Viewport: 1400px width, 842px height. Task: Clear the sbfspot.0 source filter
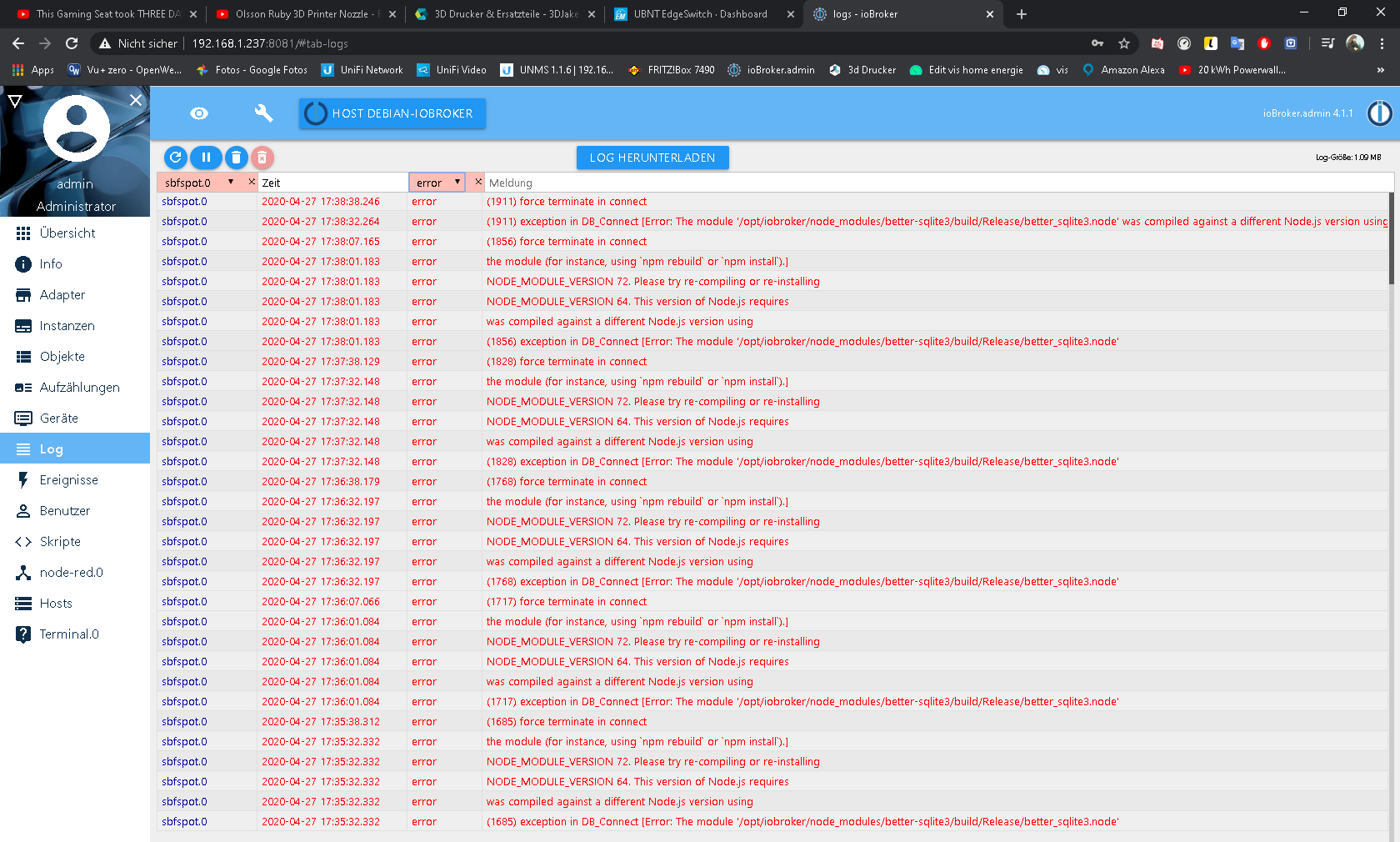[x=251, y=182]
